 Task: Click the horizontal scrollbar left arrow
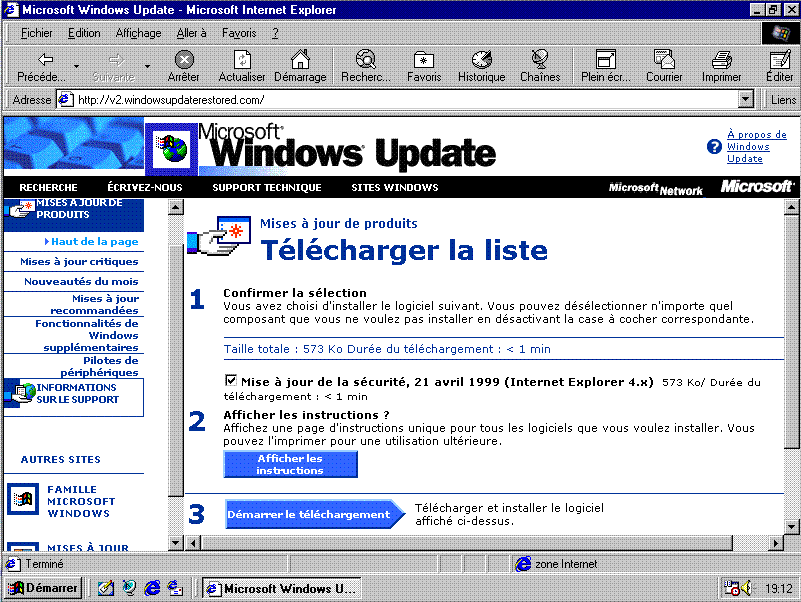(x=193, y=542)
